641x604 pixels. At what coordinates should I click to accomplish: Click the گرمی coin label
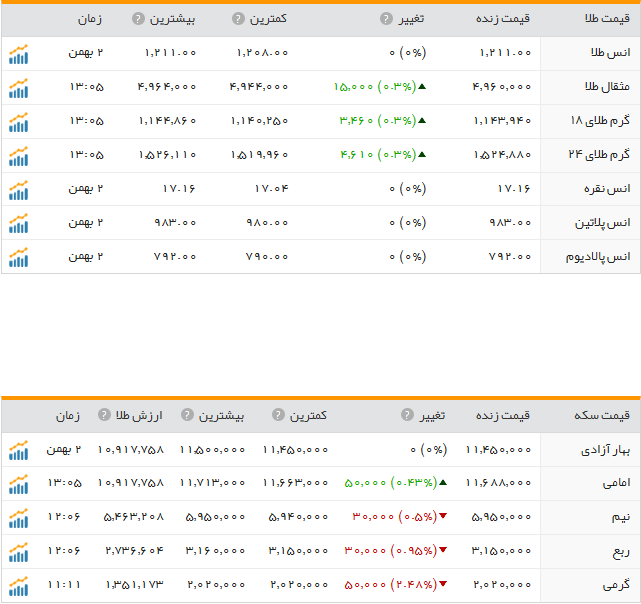tap(616, 586)
